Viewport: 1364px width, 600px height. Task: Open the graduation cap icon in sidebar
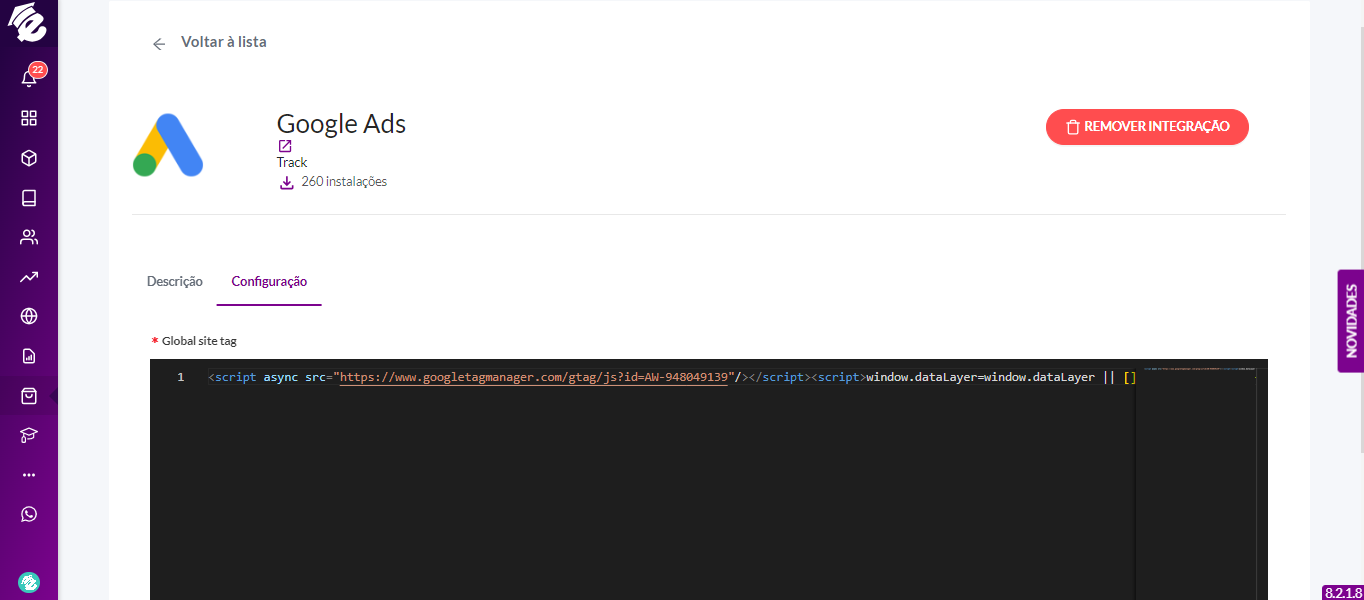click(x=29, y=435)
